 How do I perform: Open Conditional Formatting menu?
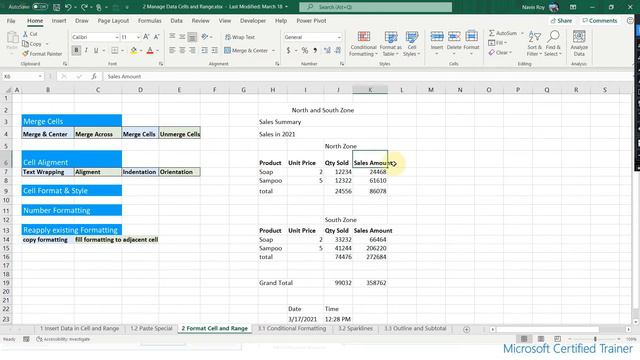point(363,44)
